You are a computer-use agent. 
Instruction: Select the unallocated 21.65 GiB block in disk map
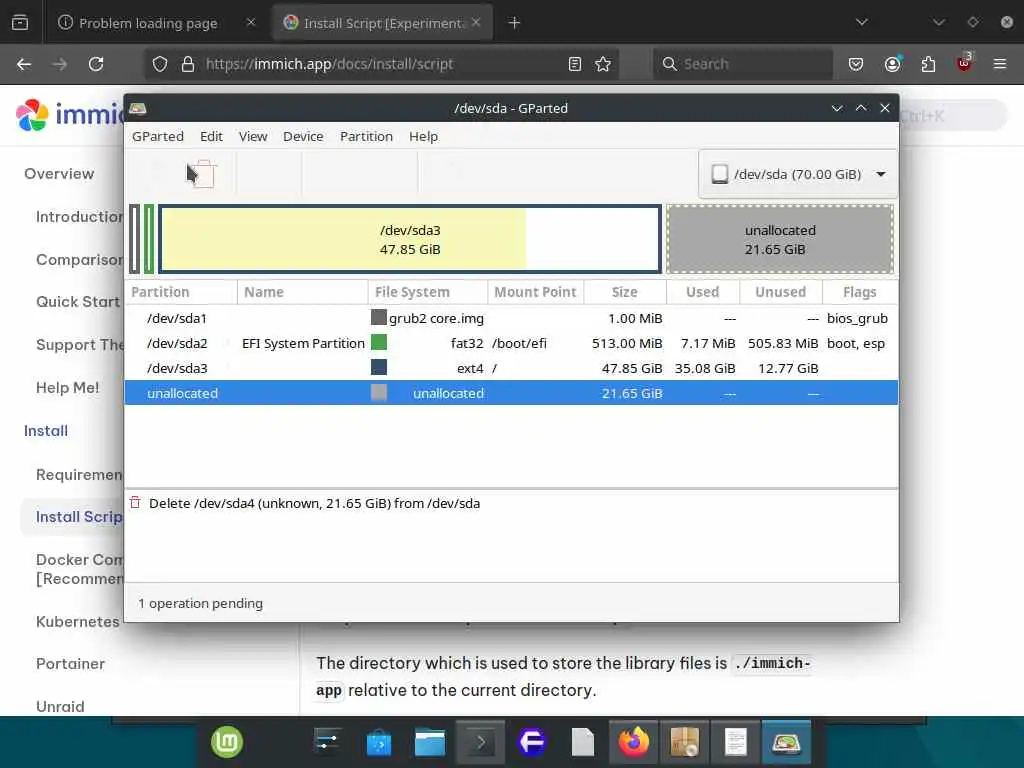pos(780,239)
